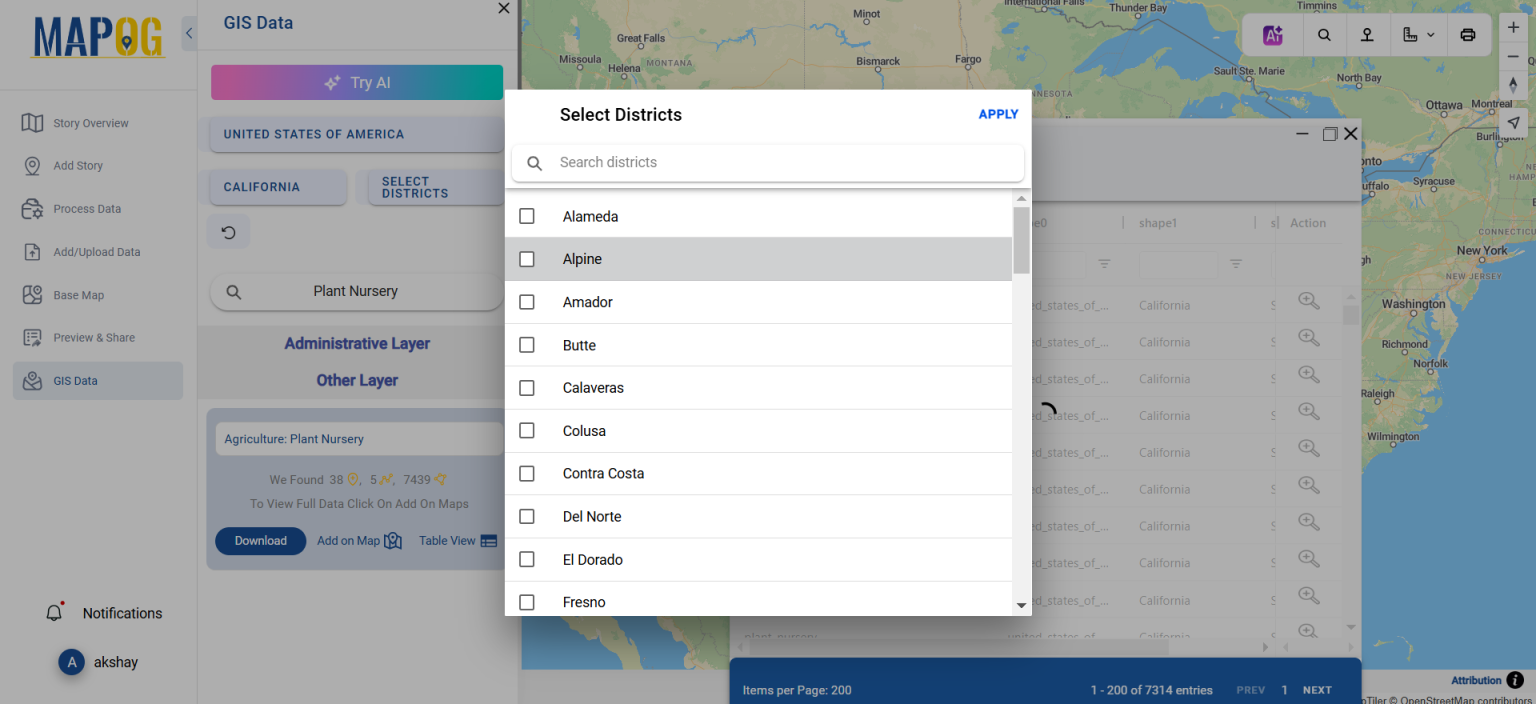Open the print map tool

coord(1468,34)
